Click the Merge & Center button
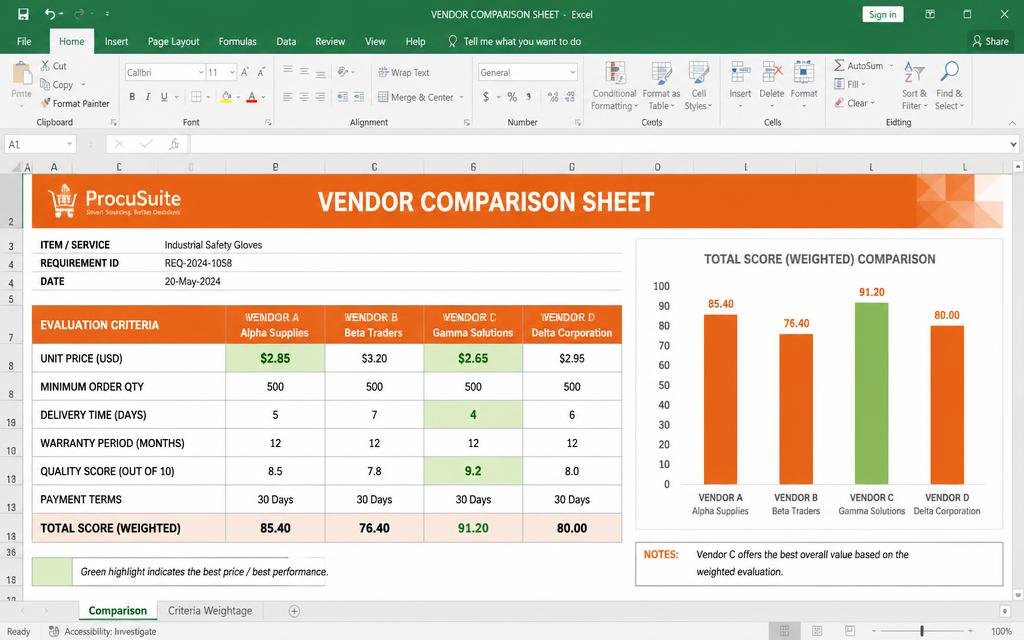The height and width of the screenshot is (640, 1024). pos(415,97)
